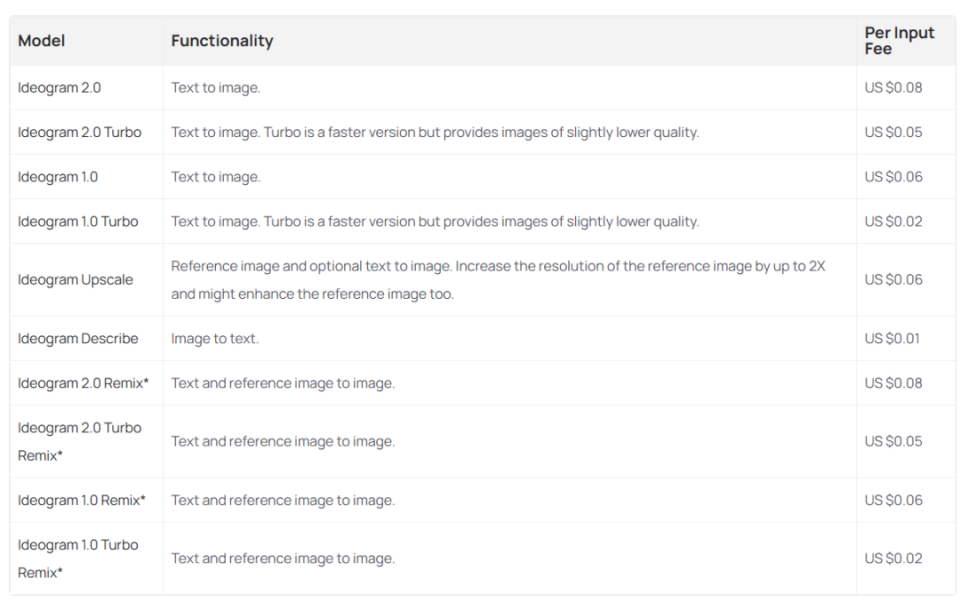Click the Ideogram 2.0 Turbo functionality description
960x611 pixels.
(x=435, y=132)
